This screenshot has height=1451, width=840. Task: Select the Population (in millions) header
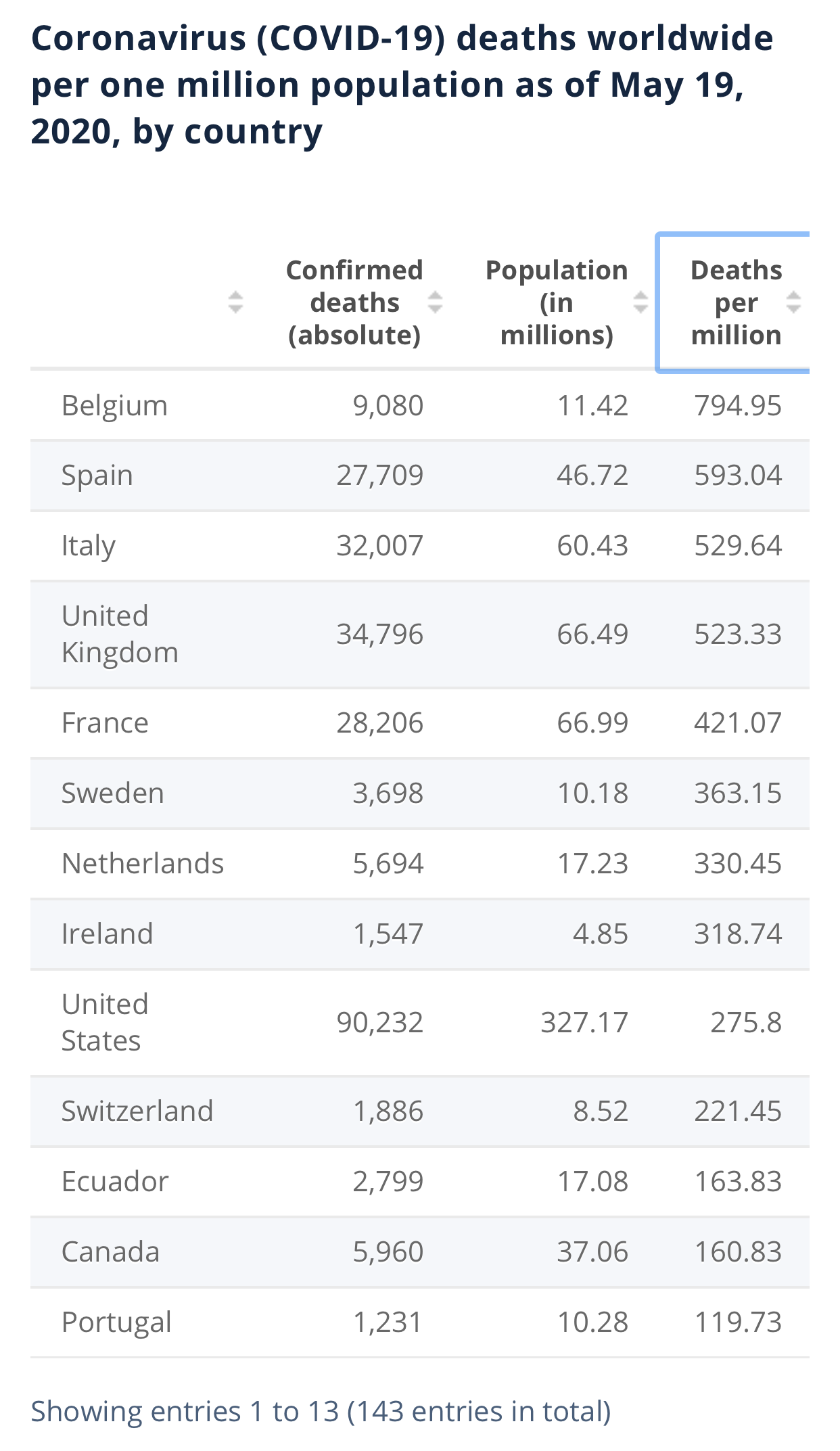click(557, 302)
